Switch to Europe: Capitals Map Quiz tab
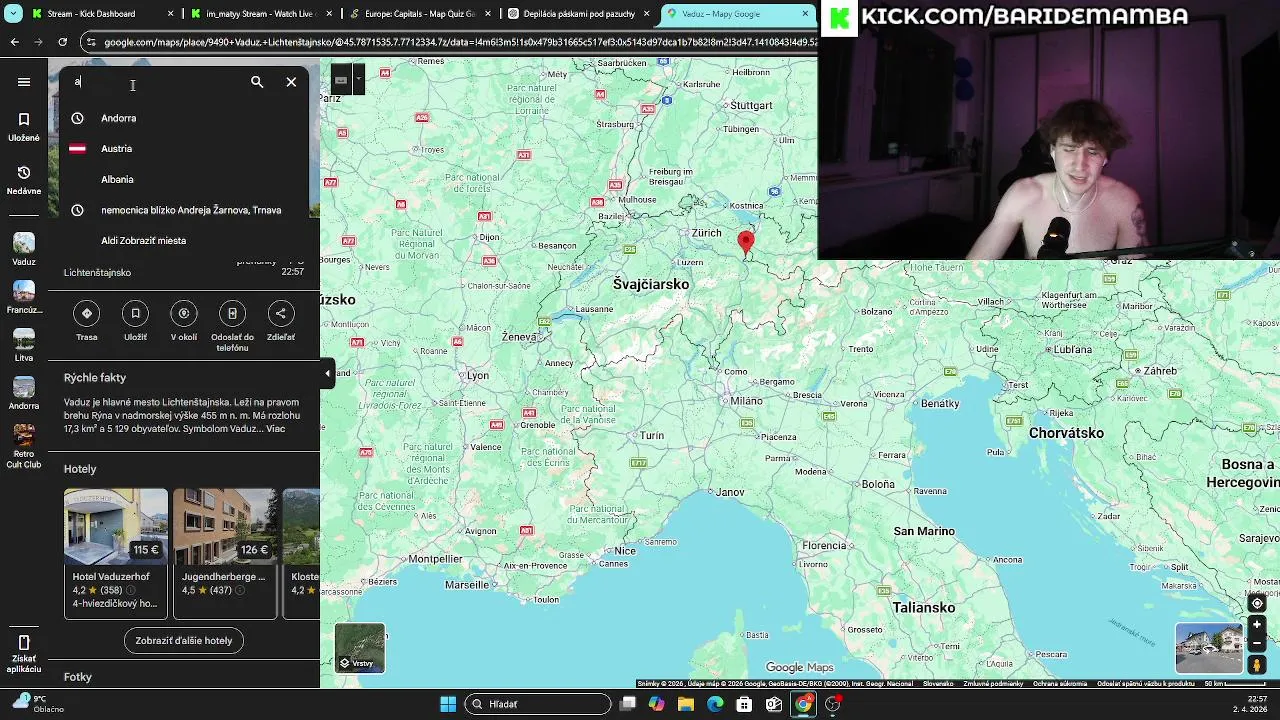Viewport: 1280px width, 720px height. point(418,14)
